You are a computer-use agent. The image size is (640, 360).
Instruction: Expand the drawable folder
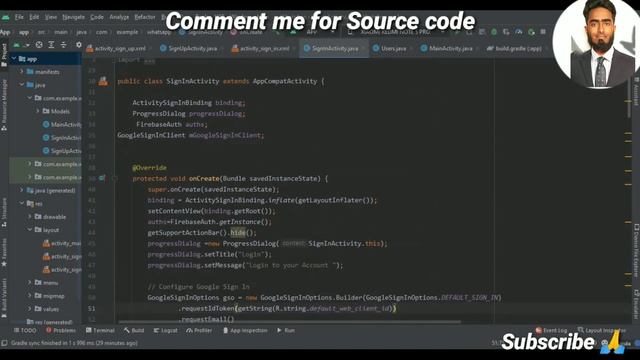click(30, 217)
